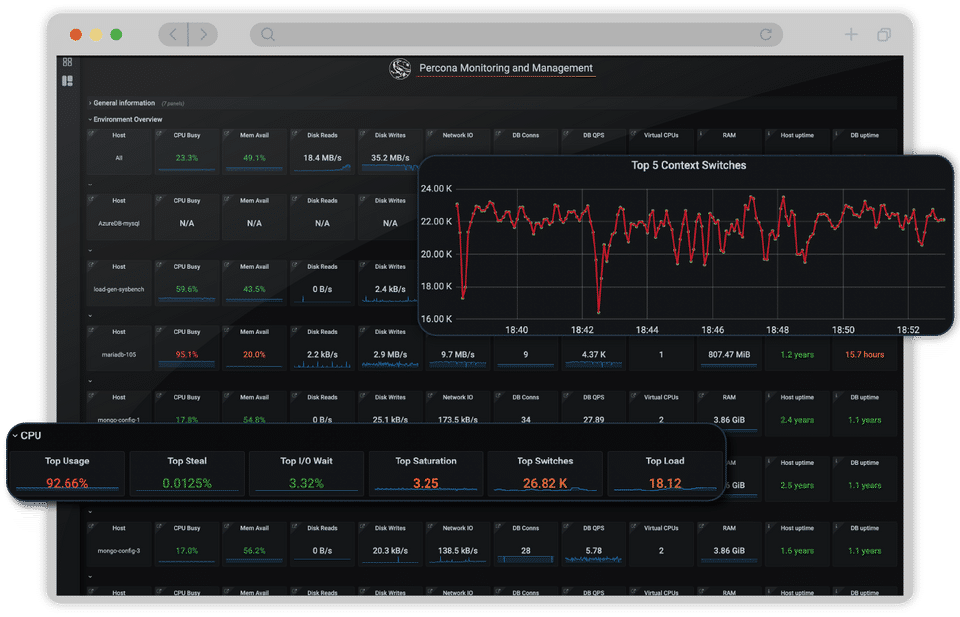Click Network IO 9.7 MB/s value
Image resolution: width=960 pixels, height=617 pixels.
point(457,354)
